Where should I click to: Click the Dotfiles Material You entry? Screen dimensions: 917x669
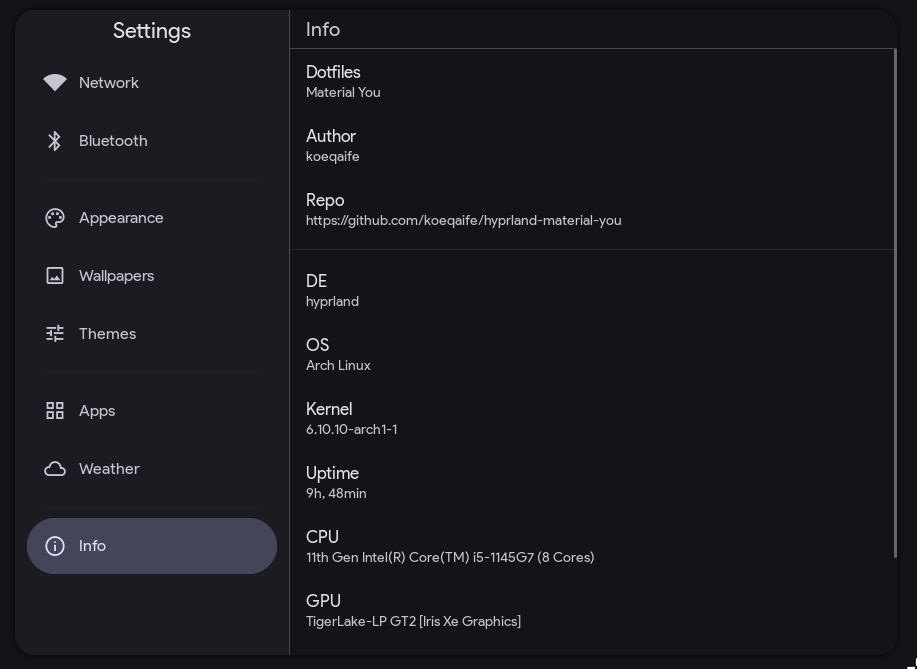pos(343,81)
